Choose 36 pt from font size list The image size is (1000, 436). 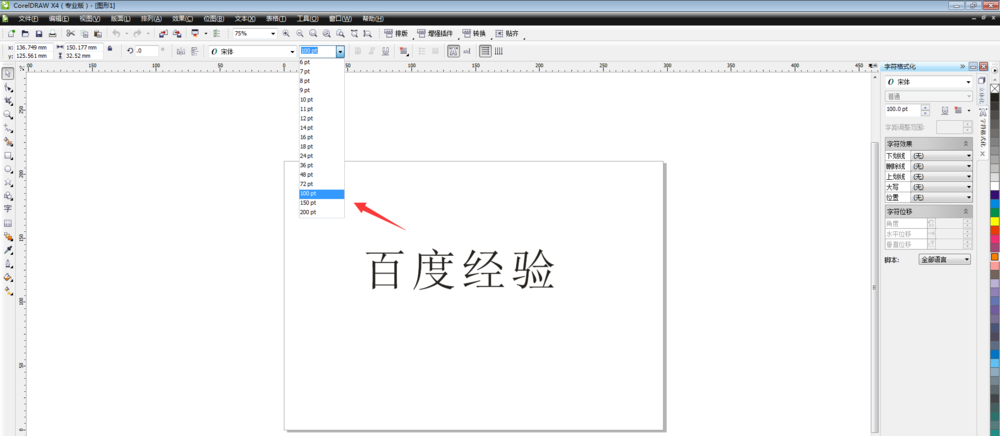(322, 165)
